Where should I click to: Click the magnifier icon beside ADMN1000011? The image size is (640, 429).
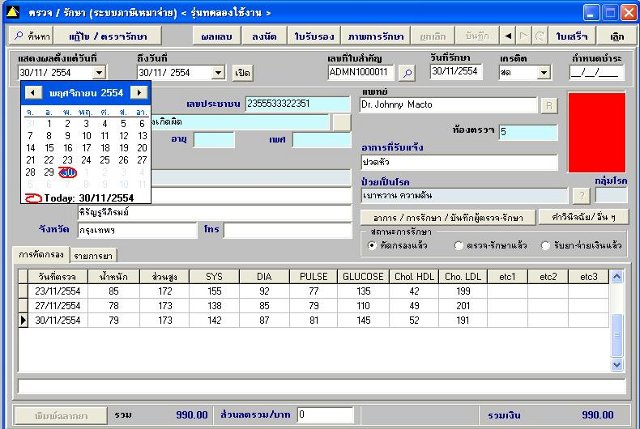[406, 73]
